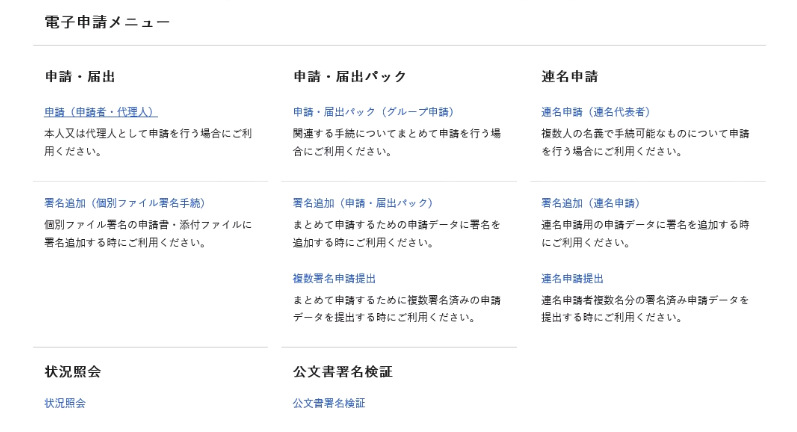Select 署名追加（申請・届出パック） link
This screenshot has height=432, width=797.
[362, 203]
